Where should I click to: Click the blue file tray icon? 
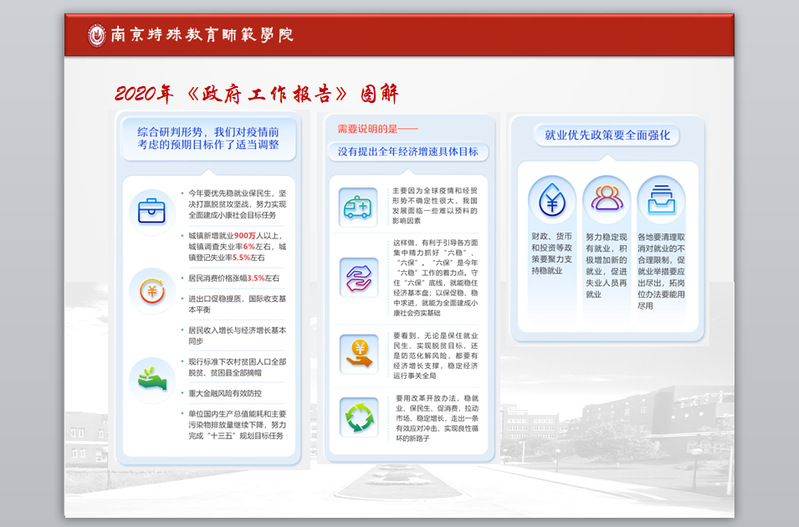click(x=659, y=200)
